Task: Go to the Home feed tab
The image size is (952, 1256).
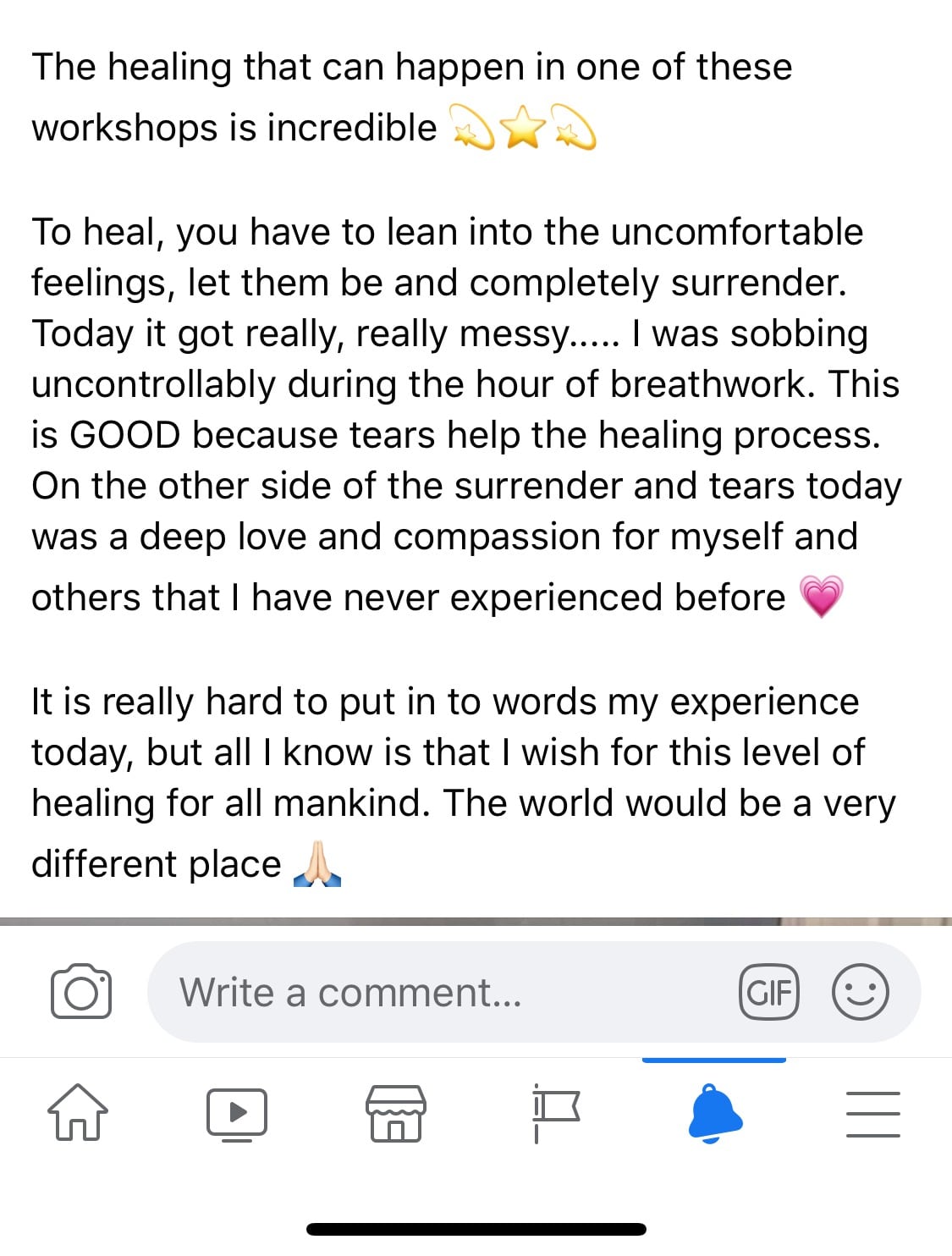Action: point(78,1112)
